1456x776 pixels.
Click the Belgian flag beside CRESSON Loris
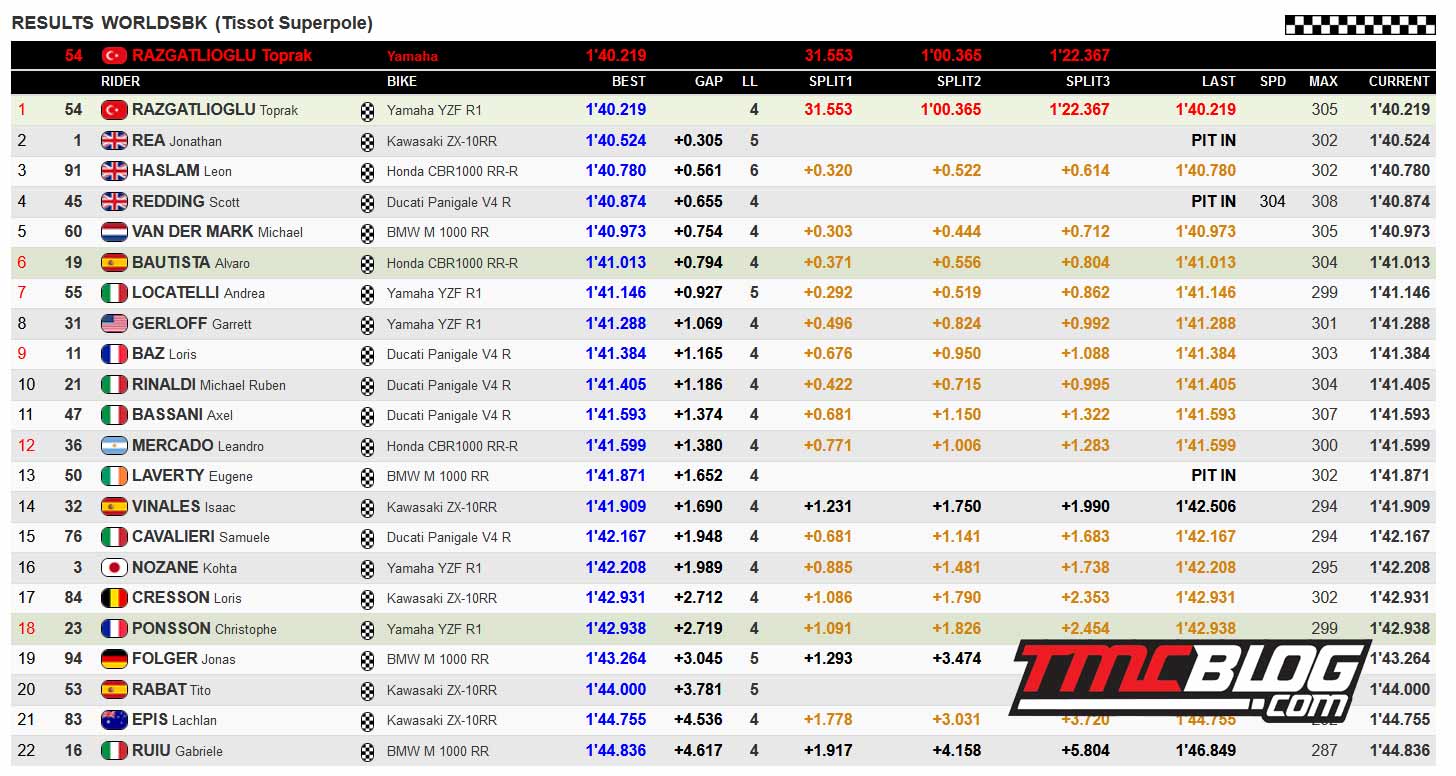(x=114, y=598)
